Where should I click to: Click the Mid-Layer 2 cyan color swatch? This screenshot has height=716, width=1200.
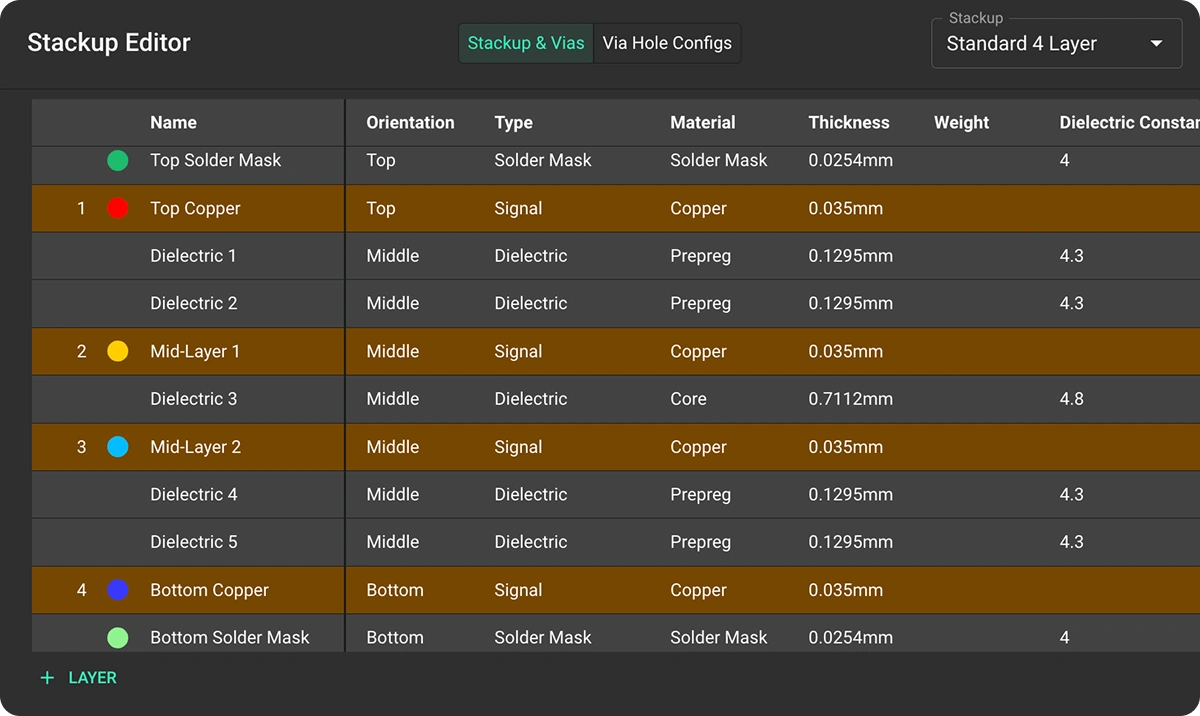pyautogui.click(x=117, y=447)
